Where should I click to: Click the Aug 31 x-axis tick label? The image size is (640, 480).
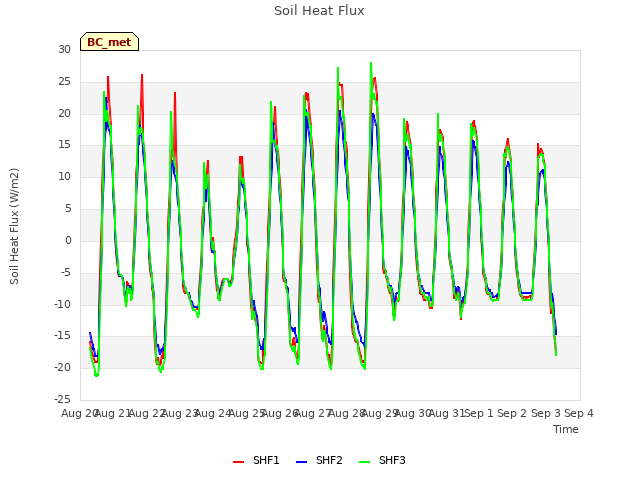pos(446,413)
